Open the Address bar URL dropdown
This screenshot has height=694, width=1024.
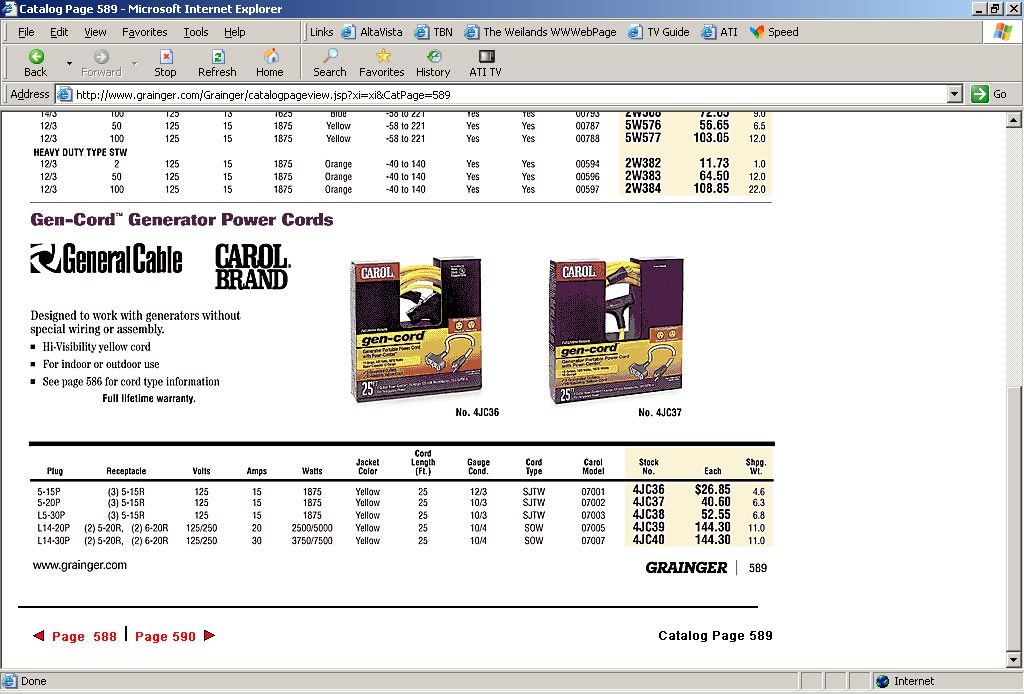[955, 94]
